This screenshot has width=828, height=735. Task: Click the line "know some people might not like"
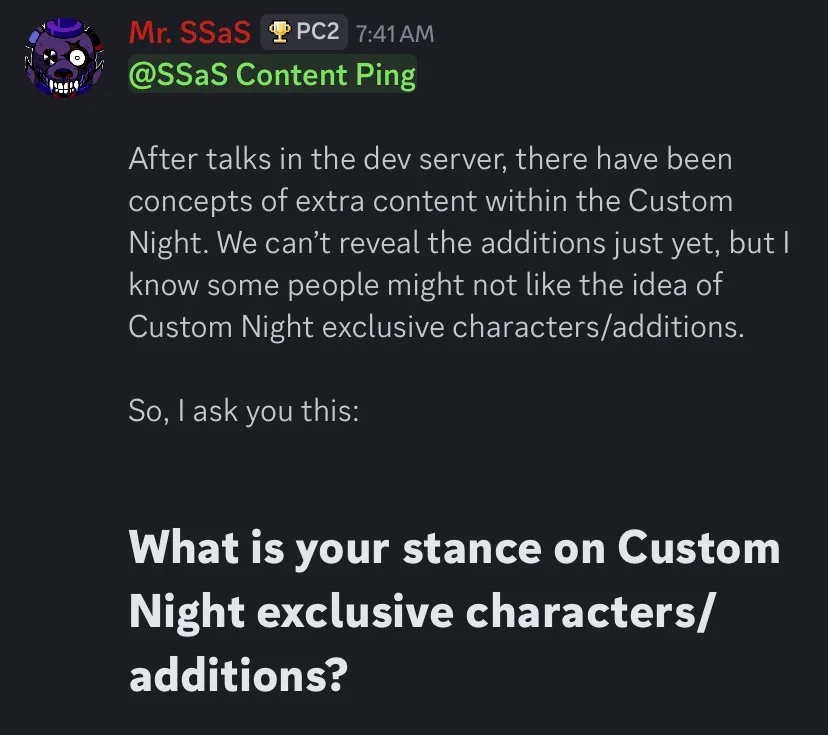click(425, 285)
